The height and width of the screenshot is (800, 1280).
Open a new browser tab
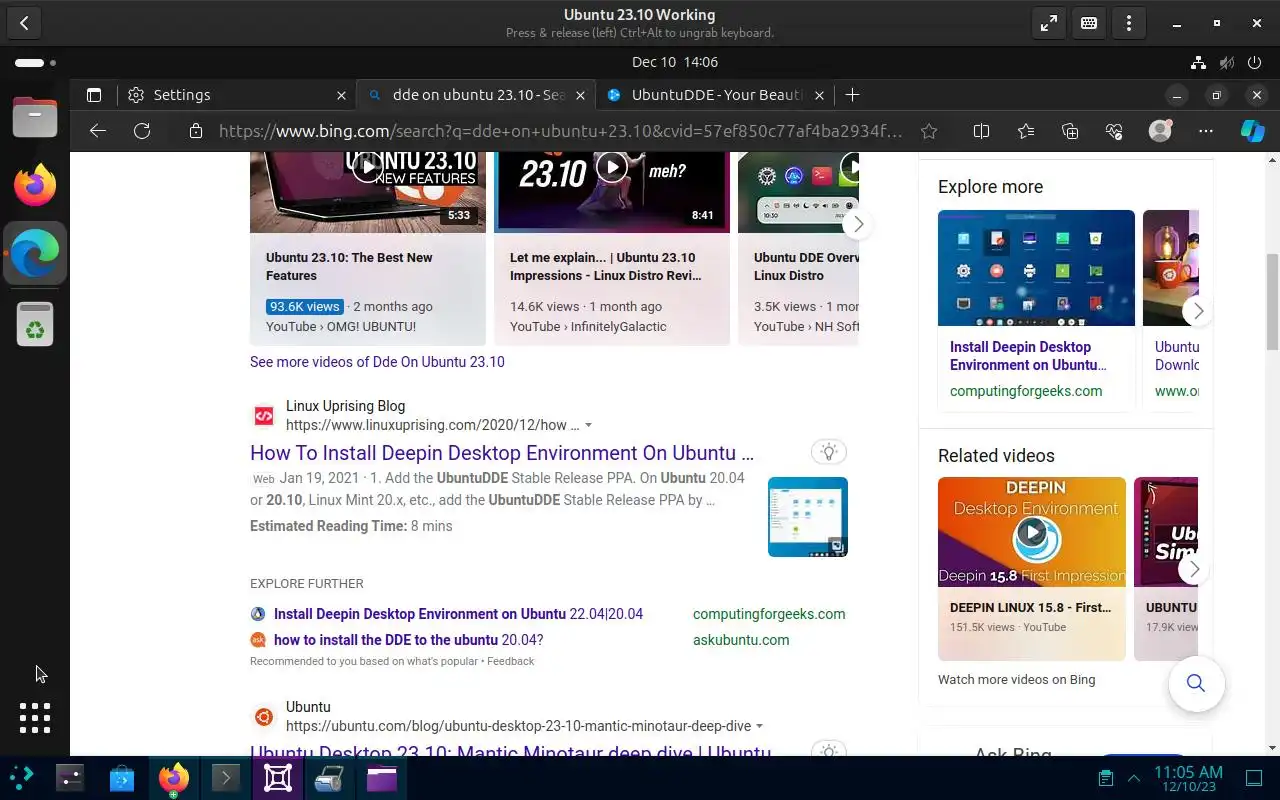coord(852,95)
